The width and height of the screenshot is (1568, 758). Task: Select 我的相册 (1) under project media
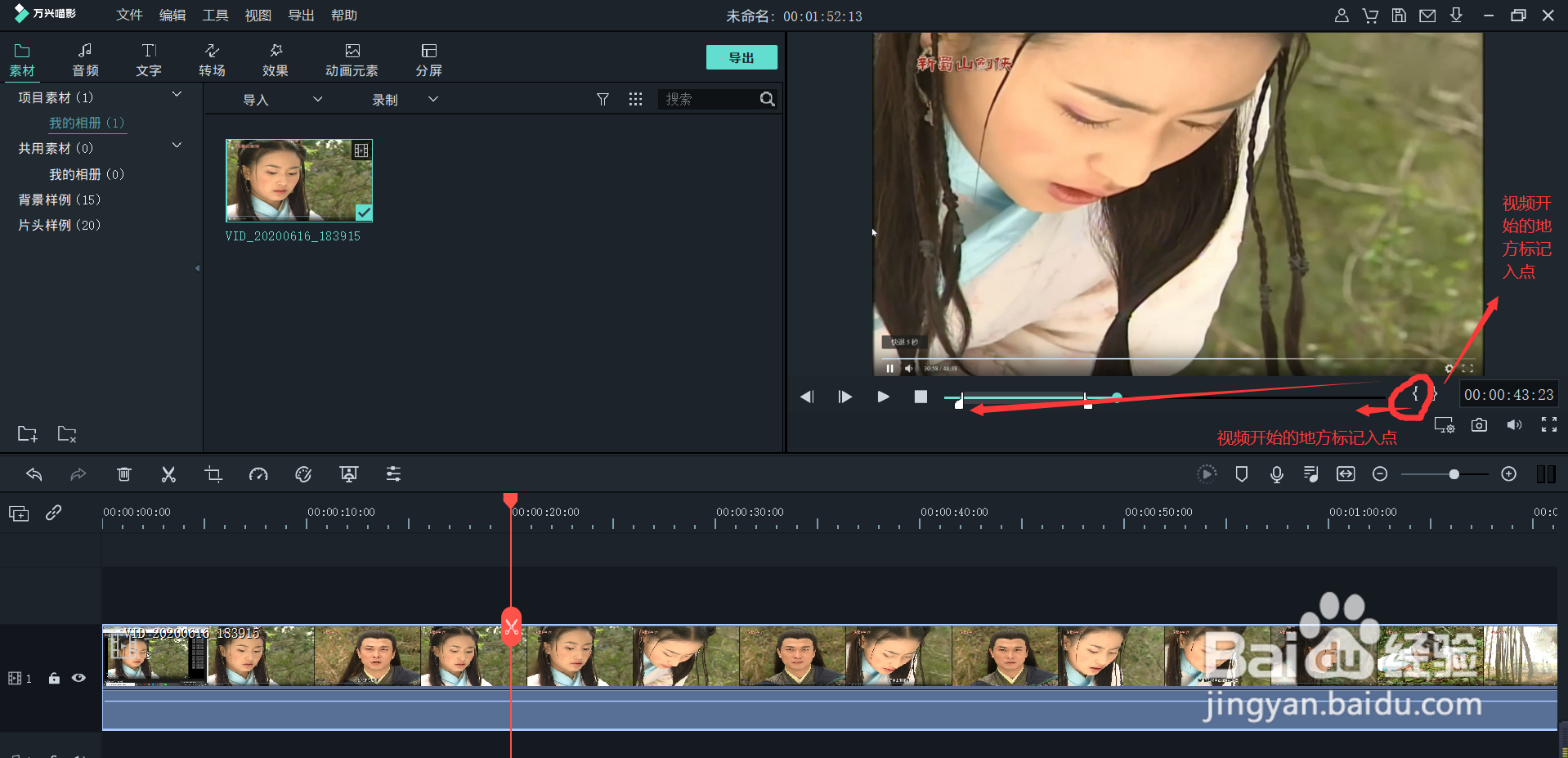[x=87, y=123]
